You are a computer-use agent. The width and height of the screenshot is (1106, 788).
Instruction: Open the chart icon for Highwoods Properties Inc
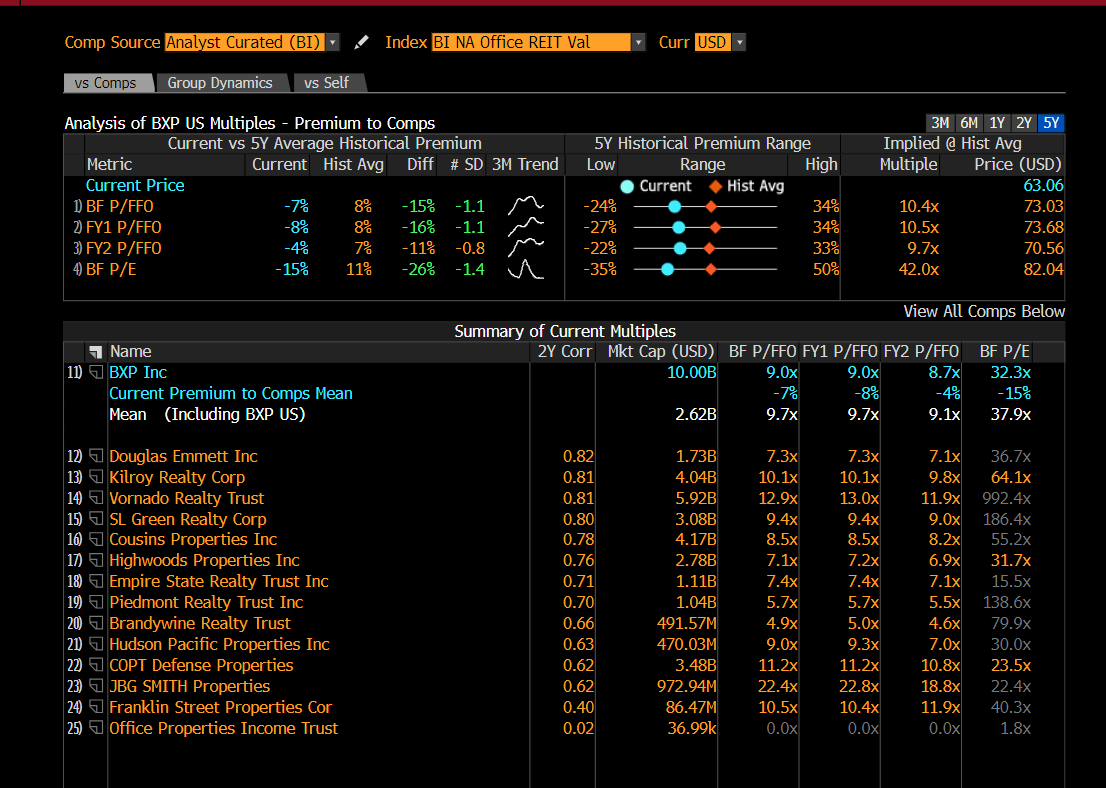click(96, 561)
